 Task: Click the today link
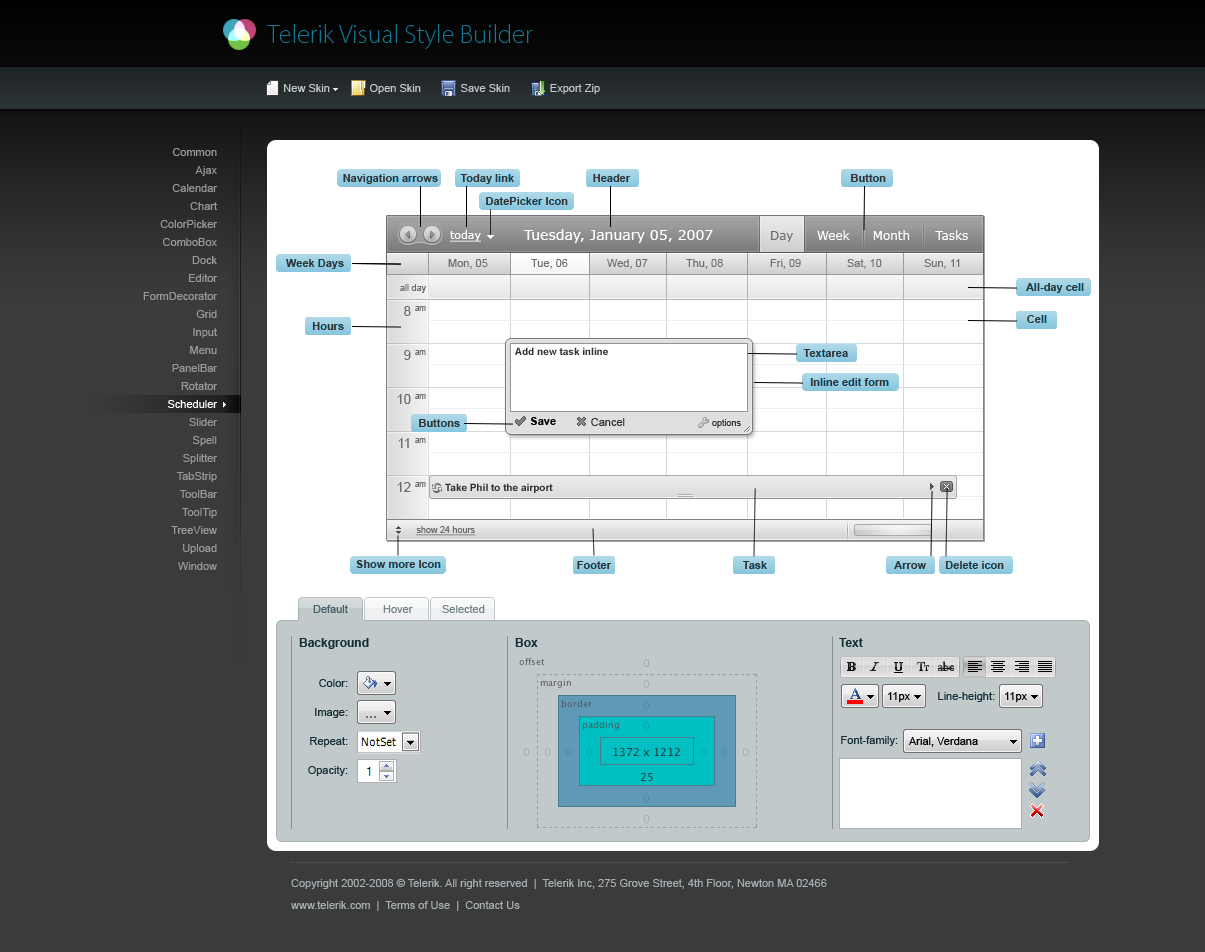coord(465,236)
